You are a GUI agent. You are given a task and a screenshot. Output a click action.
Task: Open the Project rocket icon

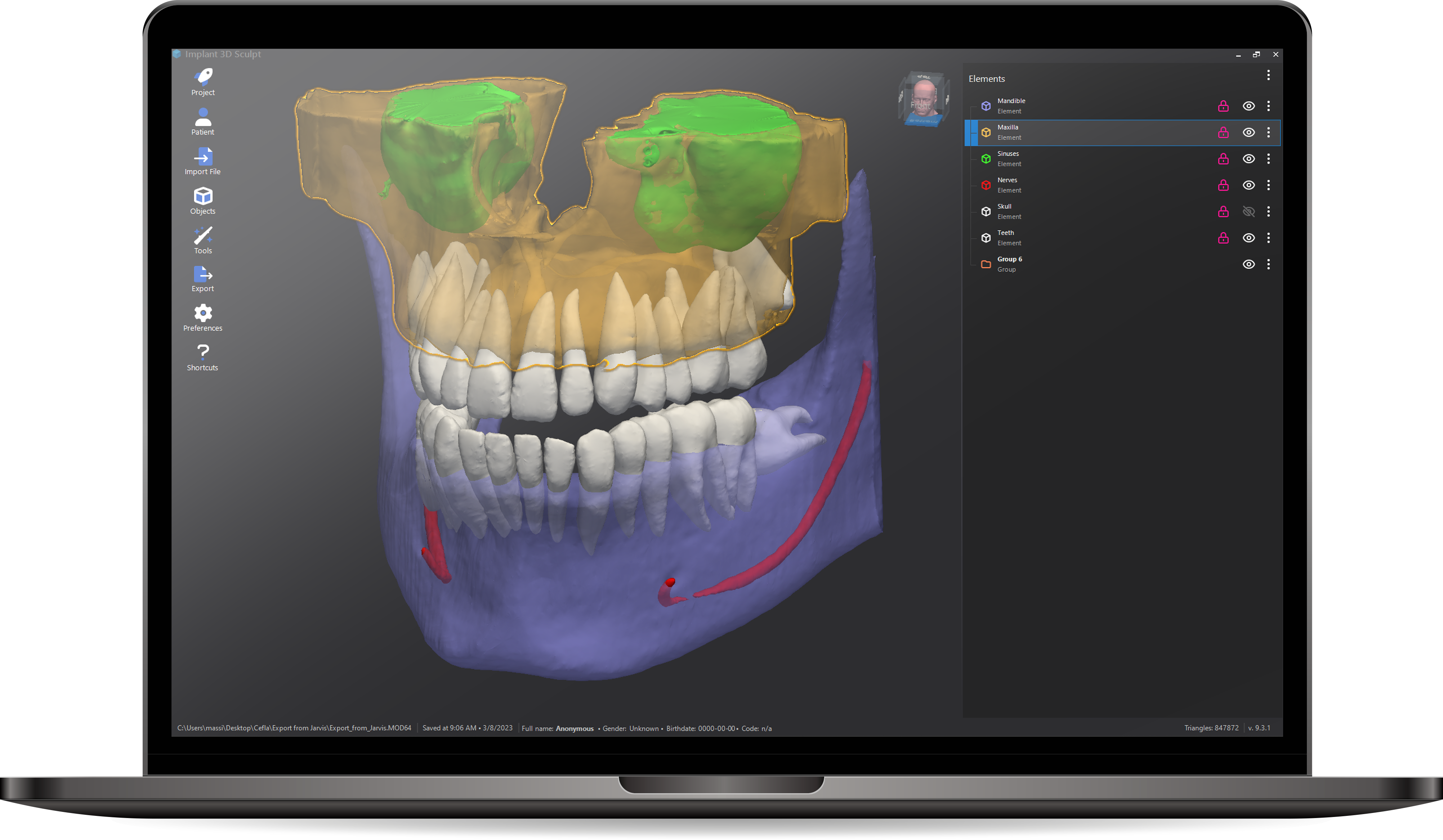pos(203,77)
